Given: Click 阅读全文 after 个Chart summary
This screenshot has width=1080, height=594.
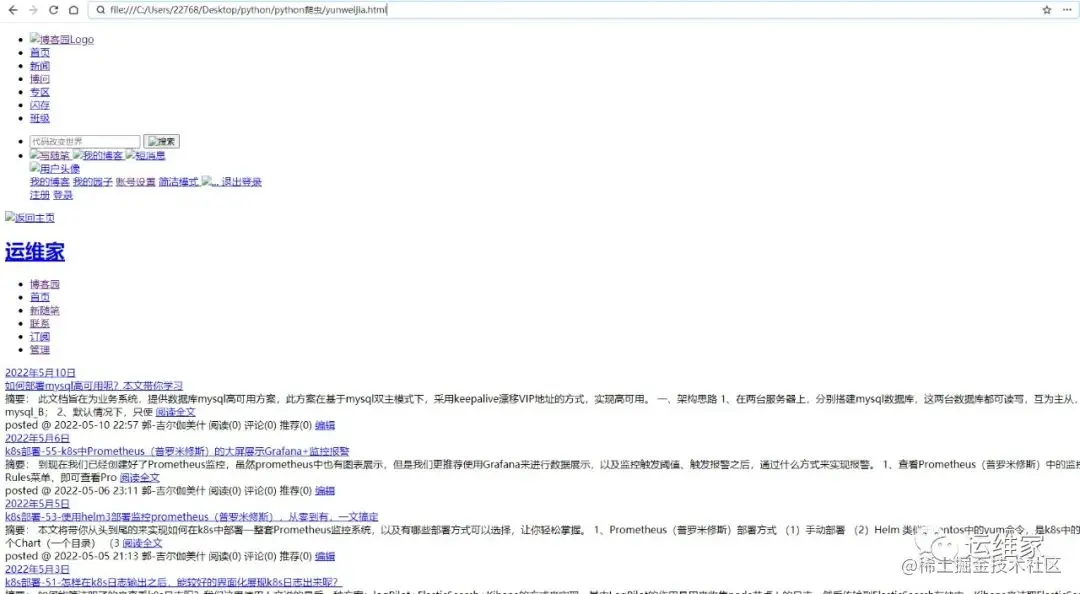Looking at the screenshot, I should (x=142, y=543).
